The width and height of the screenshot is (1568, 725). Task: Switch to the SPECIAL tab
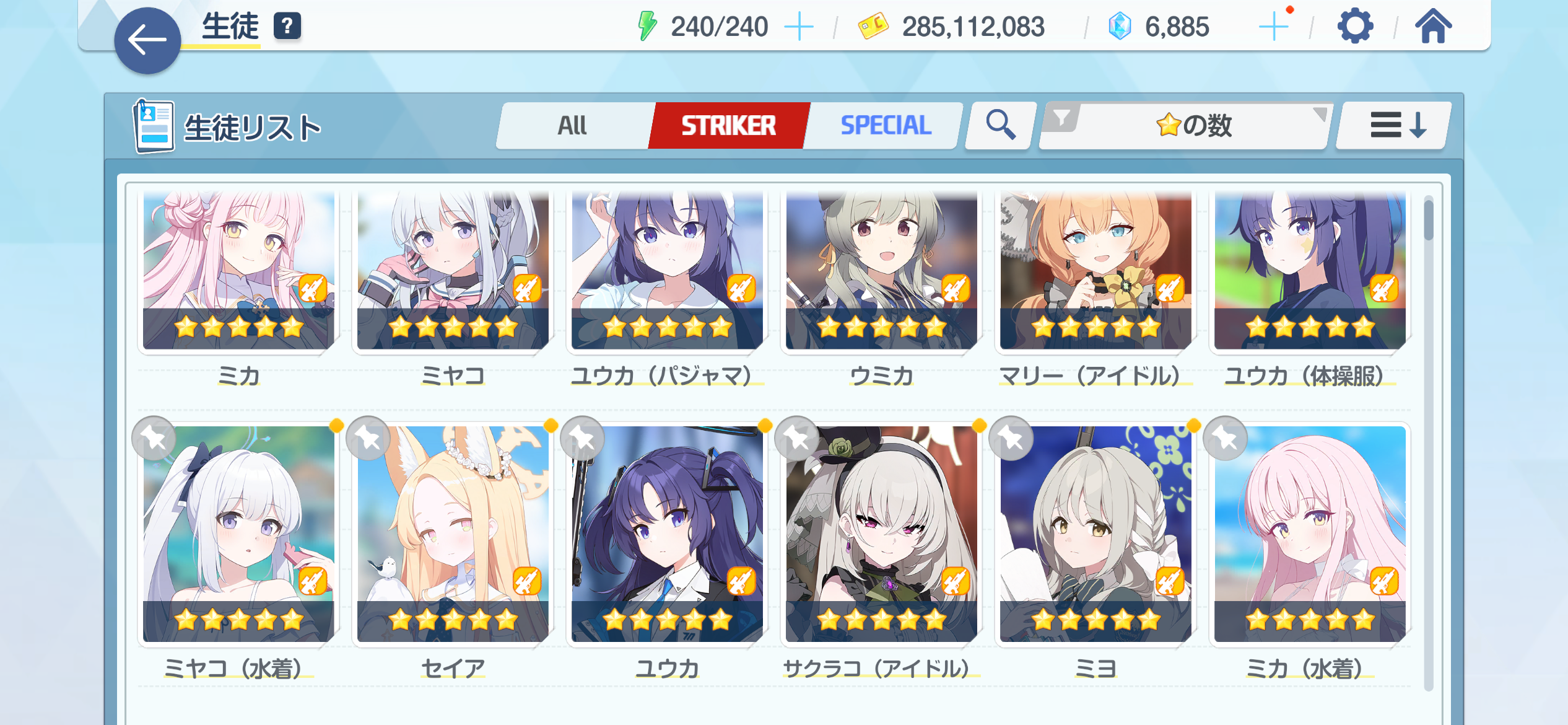(886, 125)
